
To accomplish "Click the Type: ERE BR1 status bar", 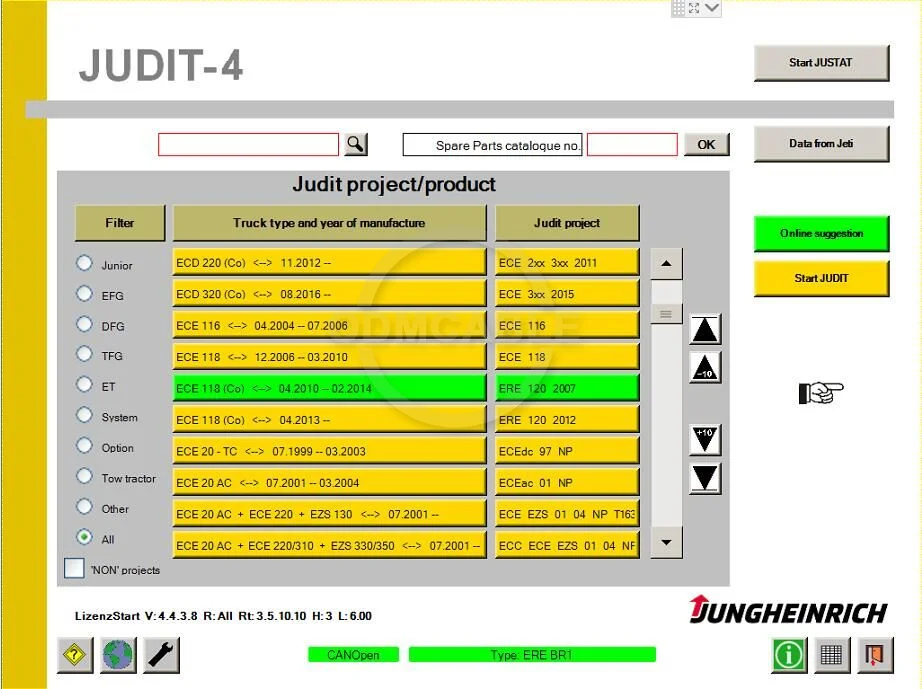I will point(532,654).
